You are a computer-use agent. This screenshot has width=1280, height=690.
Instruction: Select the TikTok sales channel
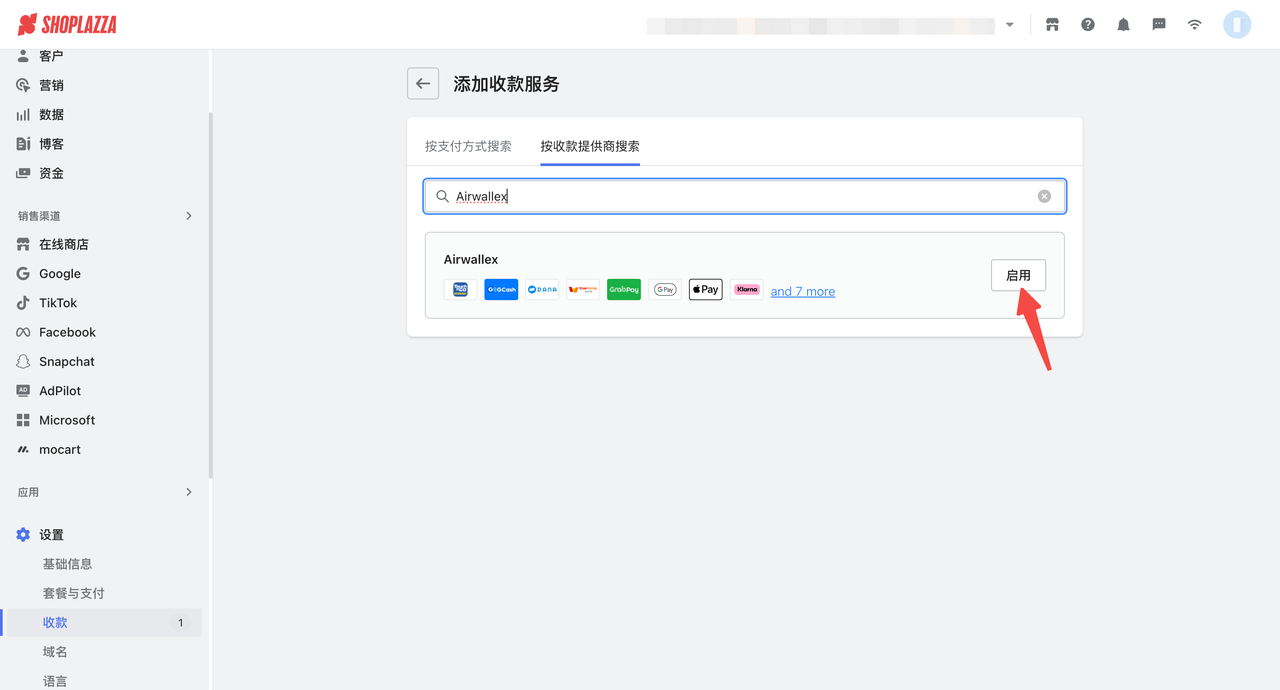[58, 302]
